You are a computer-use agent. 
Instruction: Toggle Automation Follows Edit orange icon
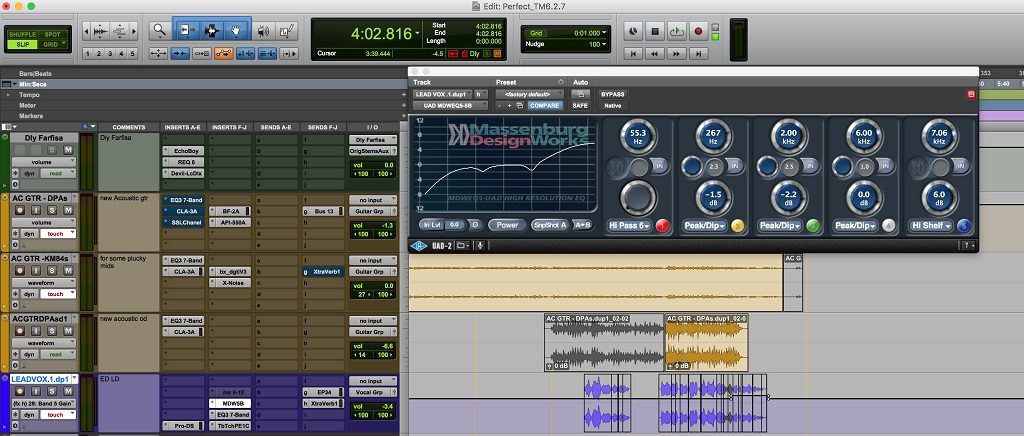pyautogui.click(x=223, y=54)
